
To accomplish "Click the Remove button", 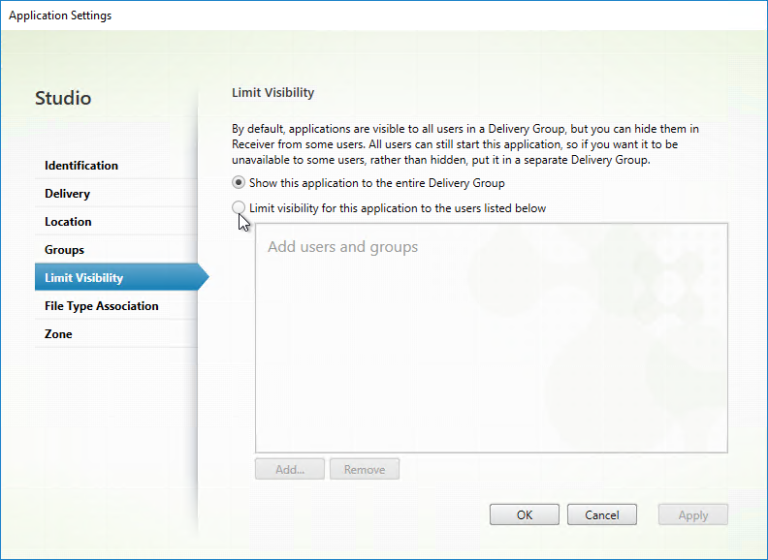I will point(365,469).
